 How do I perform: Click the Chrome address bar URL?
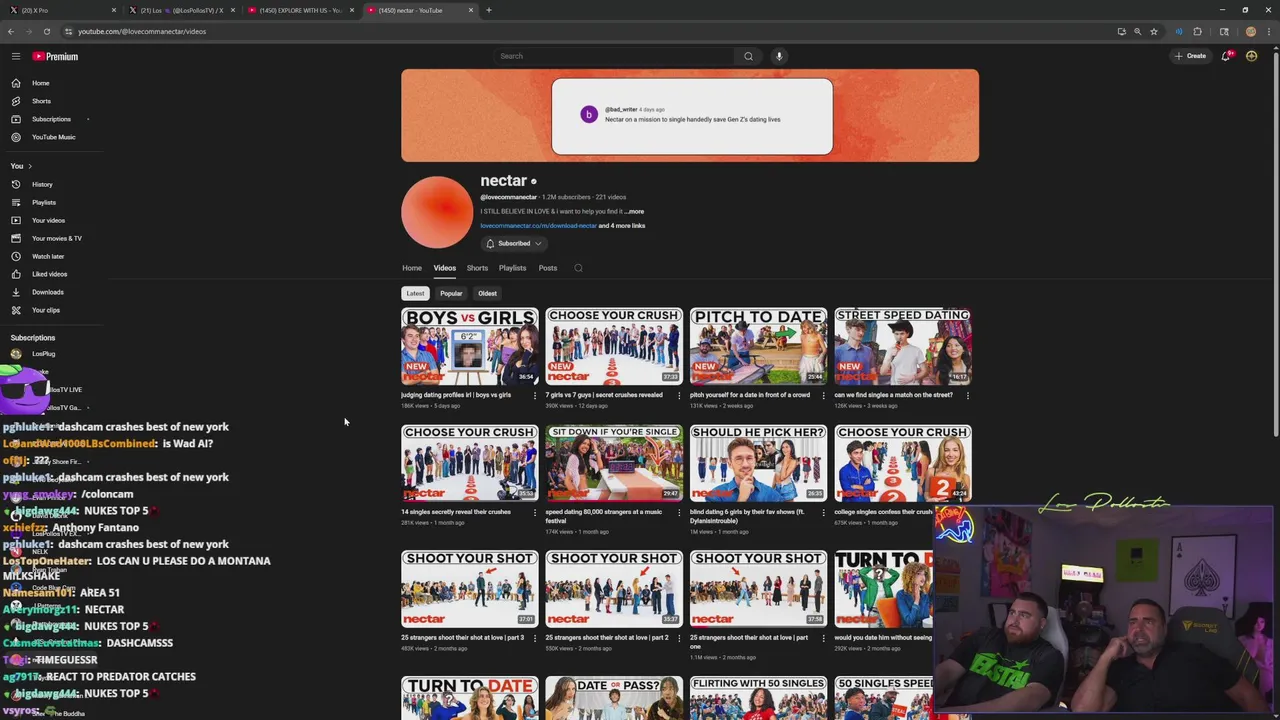(x=142, y=31)
